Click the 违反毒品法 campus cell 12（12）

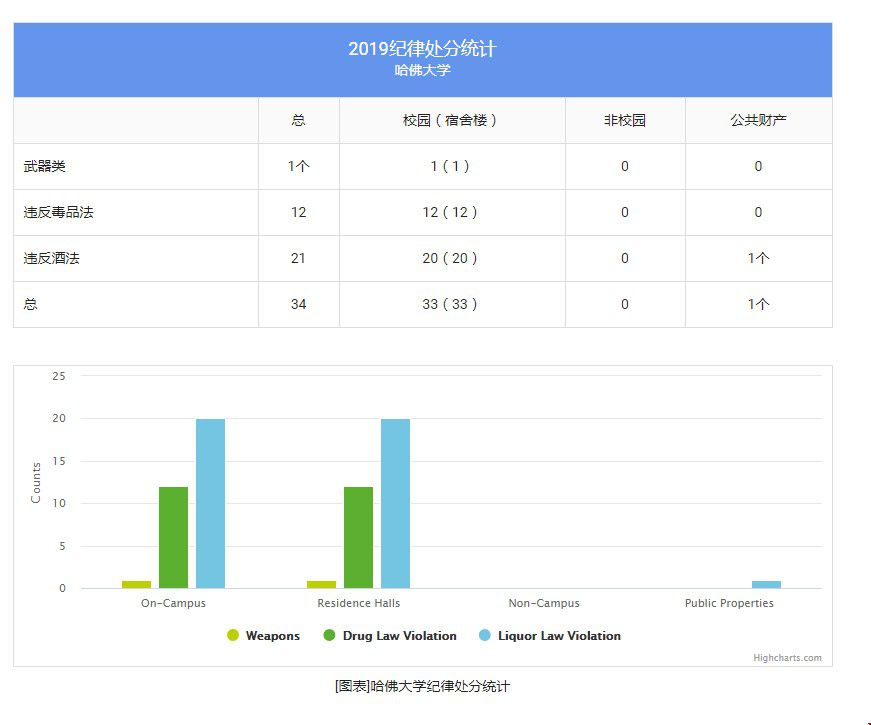[450, 212]
